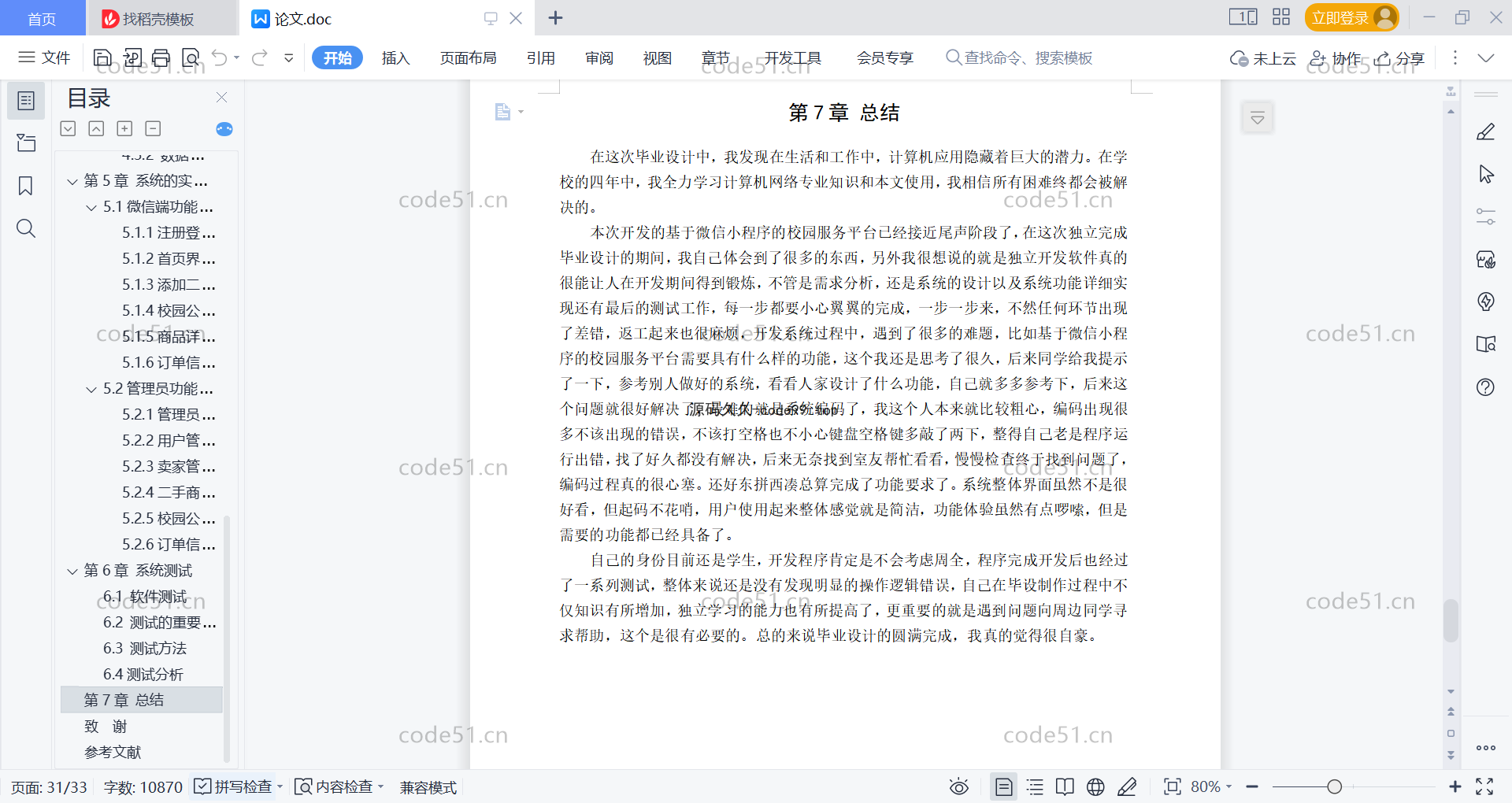Close the 目录 outline panel
The height and width of the screenshot is (803, 1512).
[x=222, y=98]
